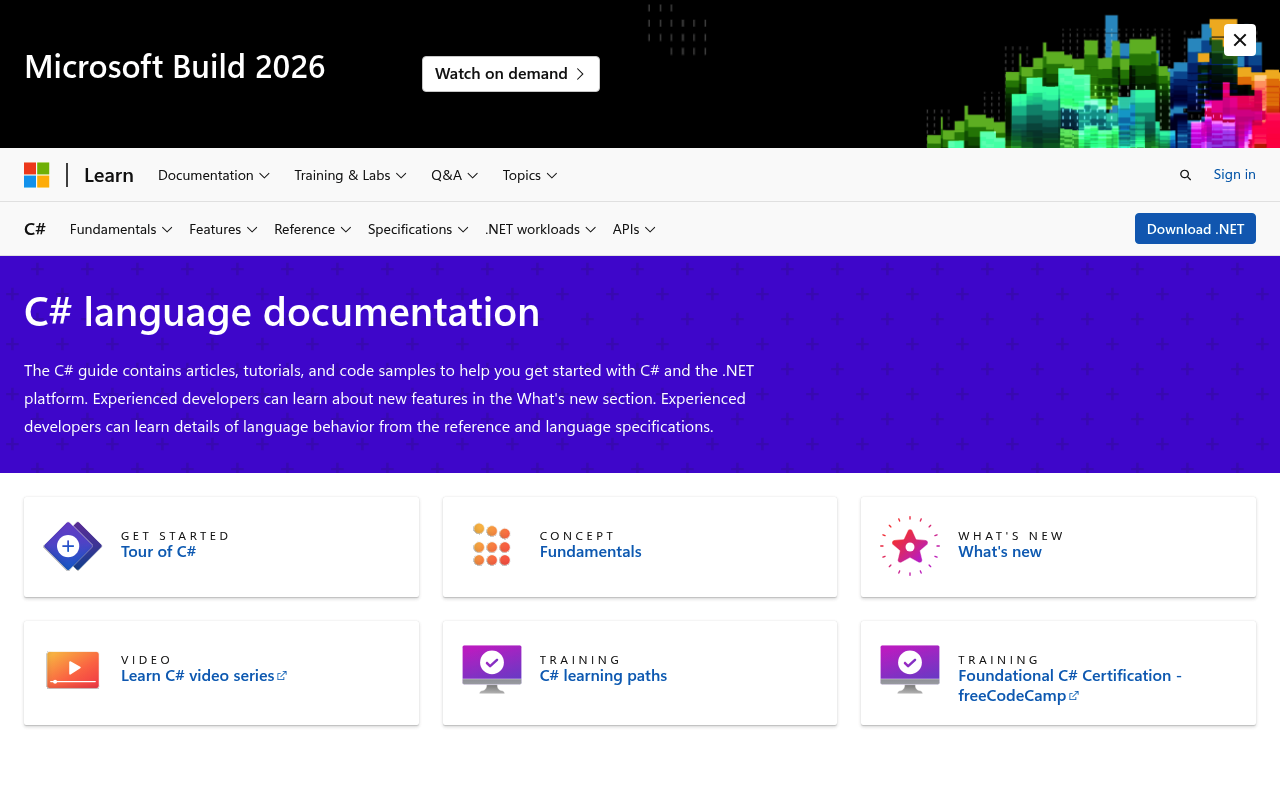Click the Fundamentals dots icon
Screen dimensions: 1280x800
pos(492,545)
